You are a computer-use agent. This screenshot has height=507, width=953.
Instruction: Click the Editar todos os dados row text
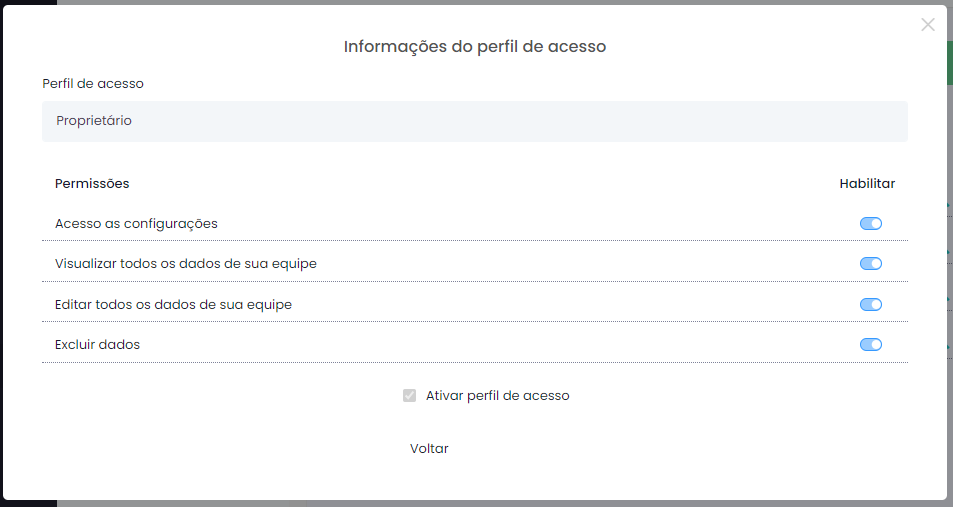(173, 305)
